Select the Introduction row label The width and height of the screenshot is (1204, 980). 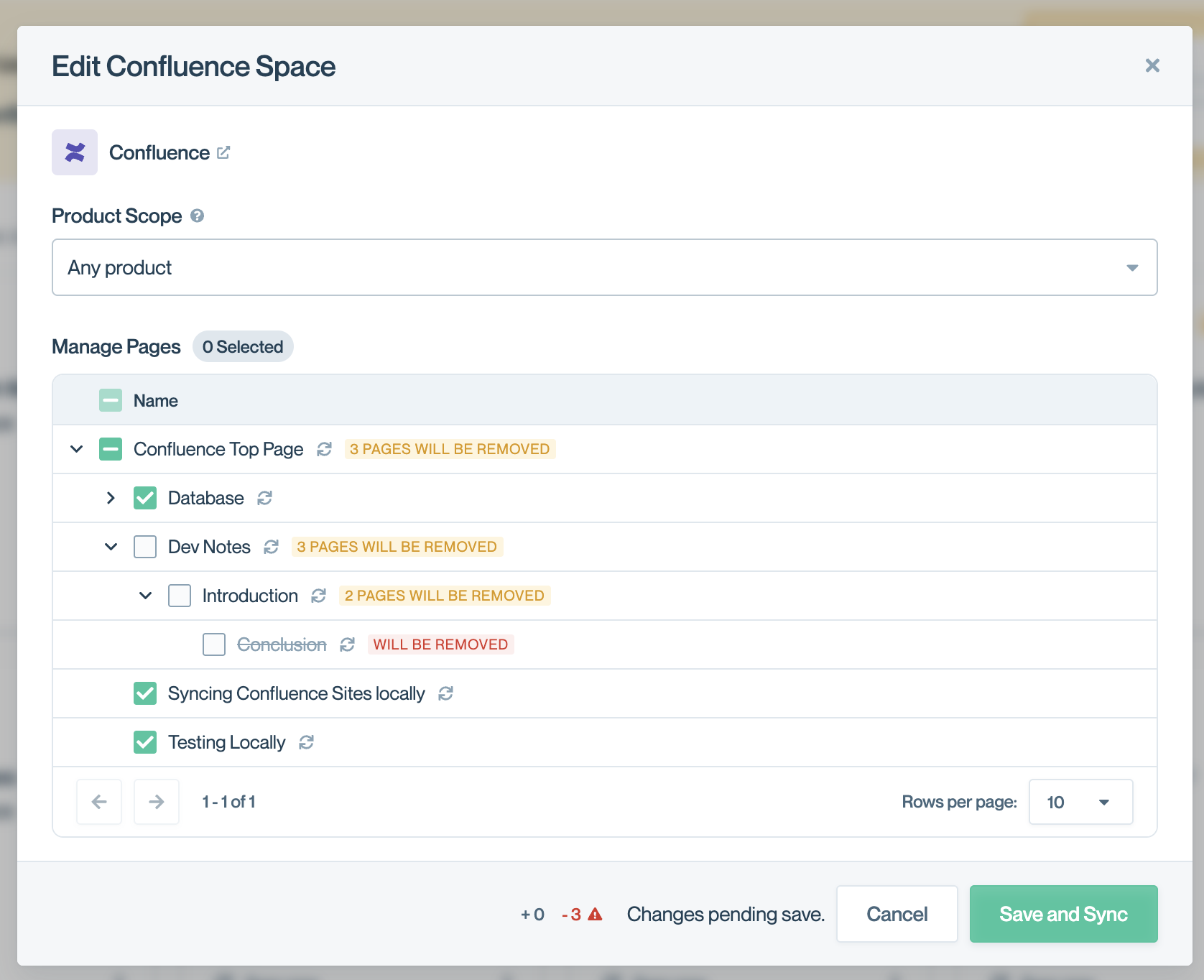pos(250,596)
